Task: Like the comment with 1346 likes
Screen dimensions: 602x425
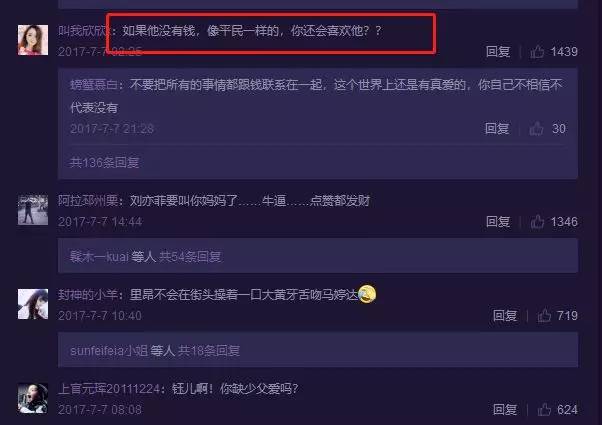Action: point(537,222)
